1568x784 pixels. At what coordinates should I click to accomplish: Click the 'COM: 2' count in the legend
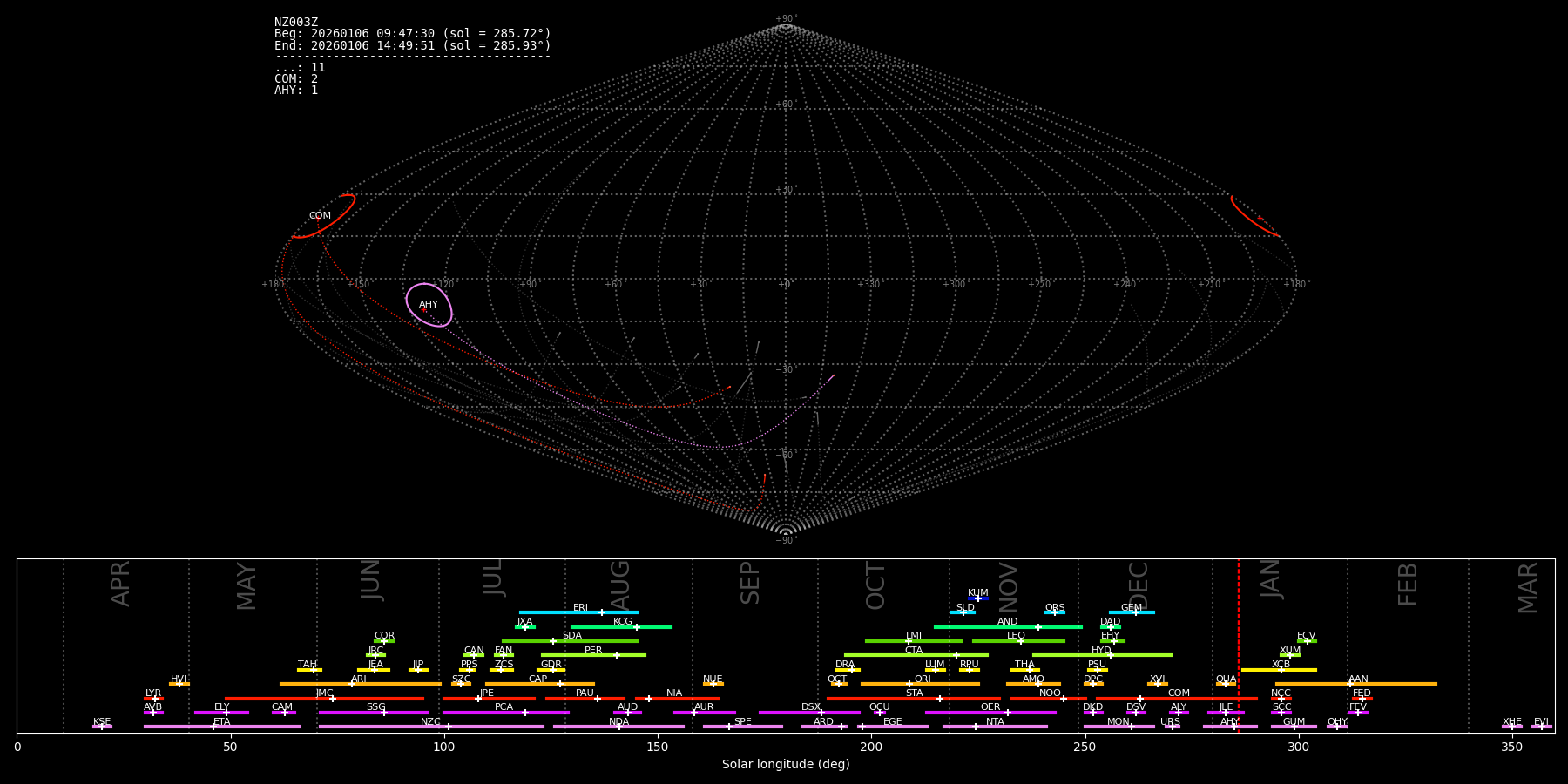(296, 79)
